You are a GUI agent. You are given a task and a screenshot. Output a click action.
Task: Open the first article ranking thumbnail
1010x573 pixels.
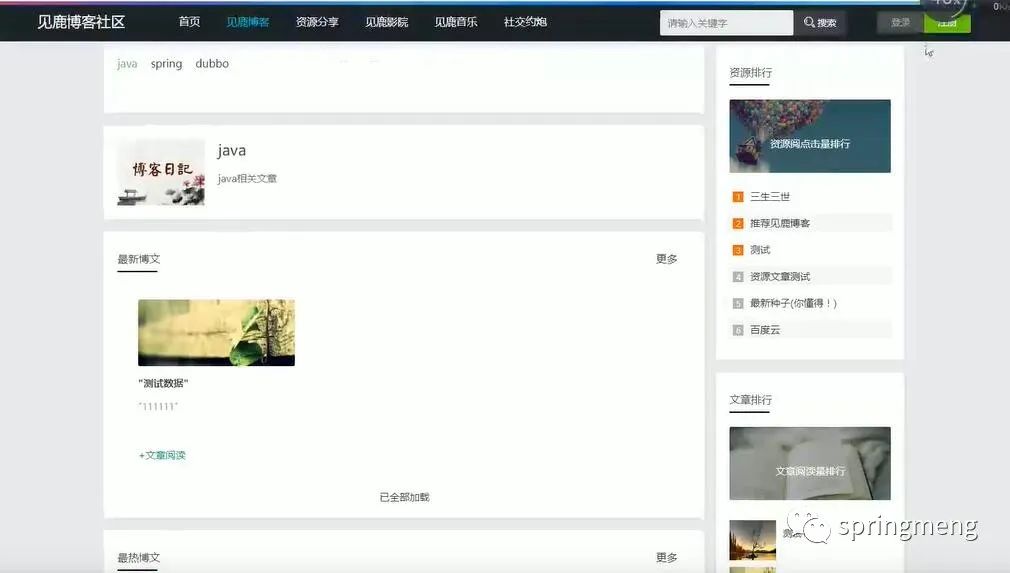tap(752, 540)
